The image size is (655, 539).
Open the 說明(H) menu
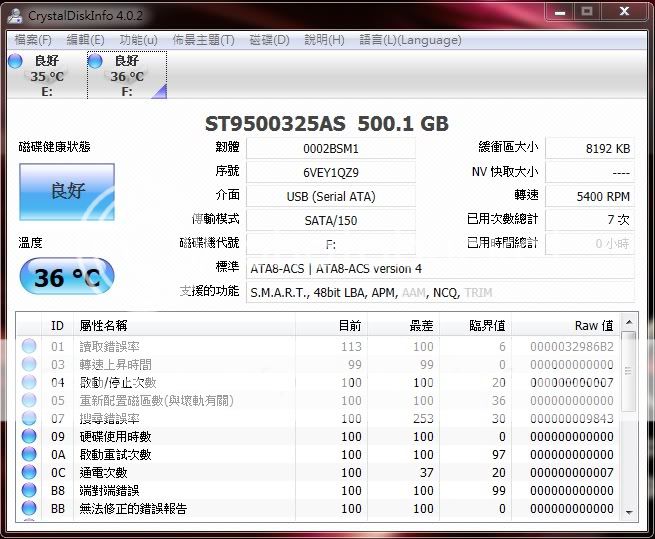pyautogui.click(x=324, y=40)
